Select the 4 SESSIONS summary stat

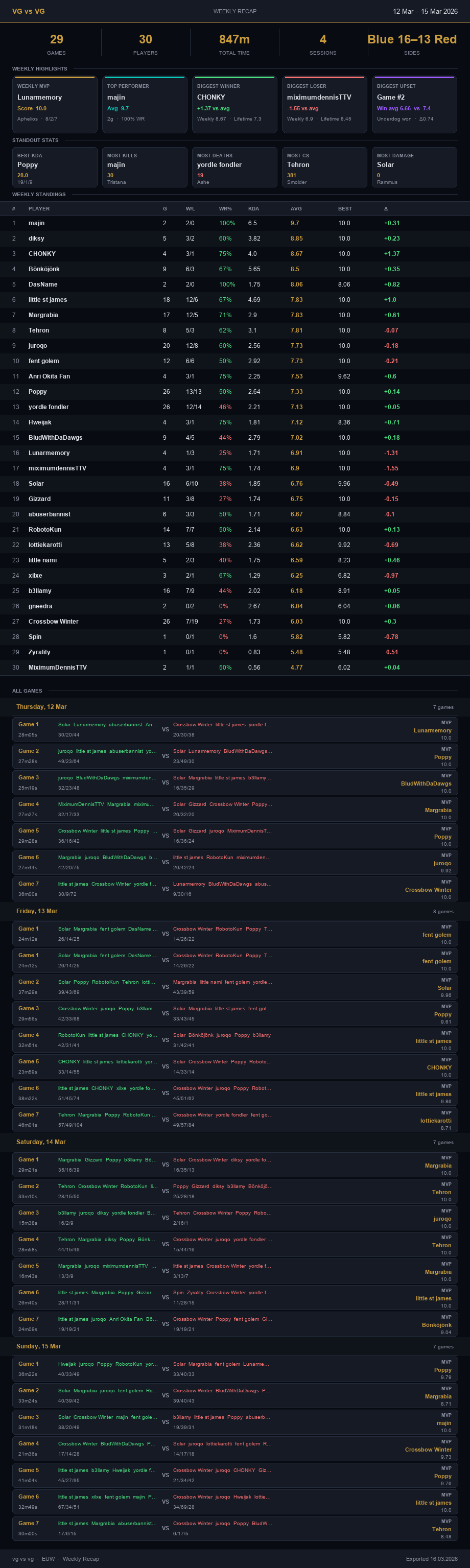pos(323,44)
